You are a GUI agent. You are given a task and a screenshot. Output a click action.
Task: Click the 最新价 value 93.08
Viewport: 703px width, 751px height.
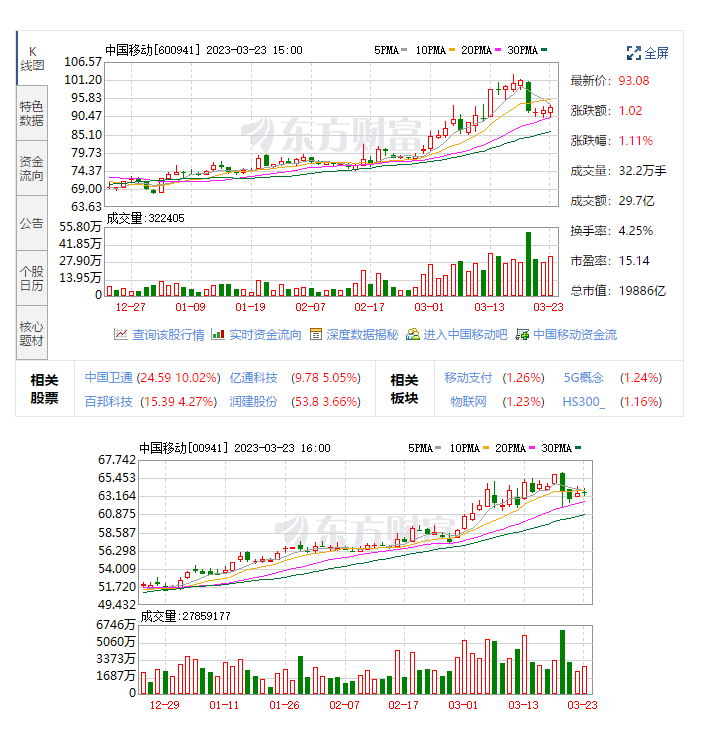pyautogui.click(x=634, y=80)
